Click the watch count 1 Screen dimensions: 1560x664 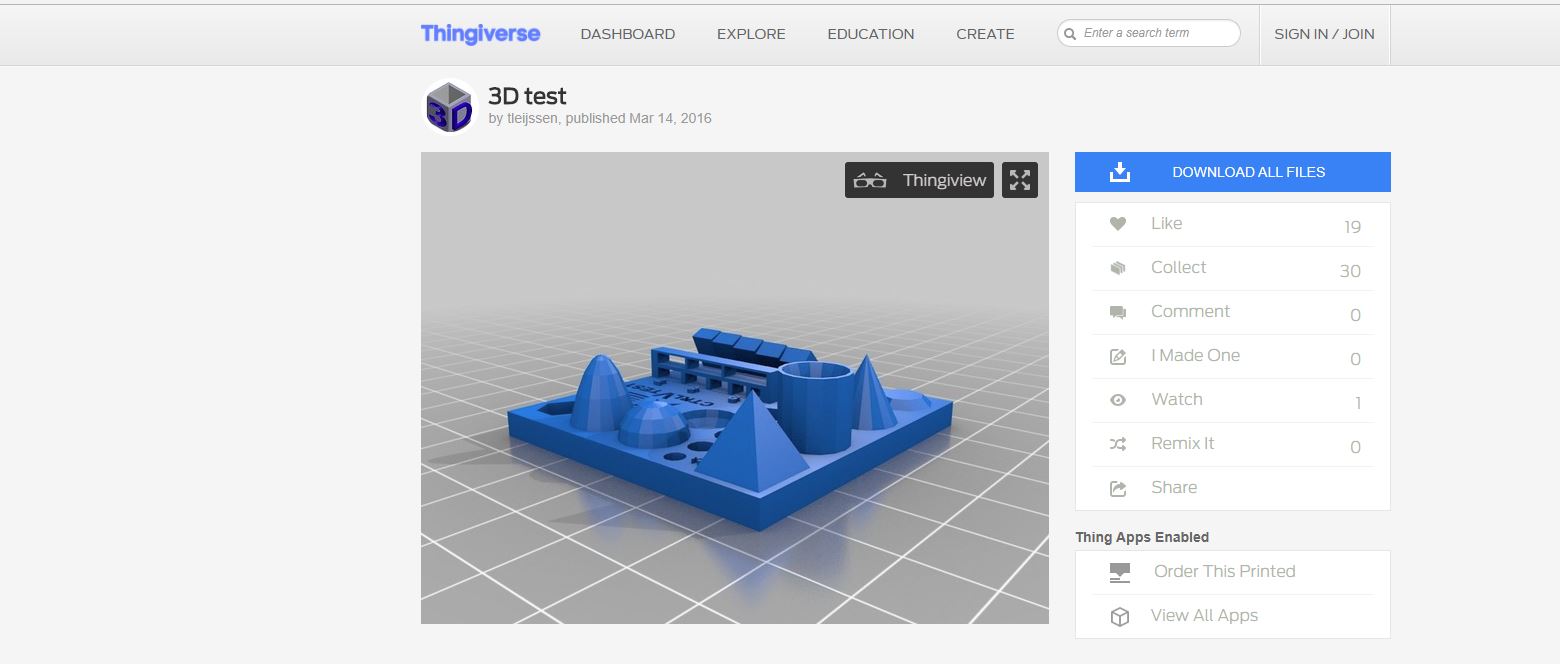[1358, 403]
